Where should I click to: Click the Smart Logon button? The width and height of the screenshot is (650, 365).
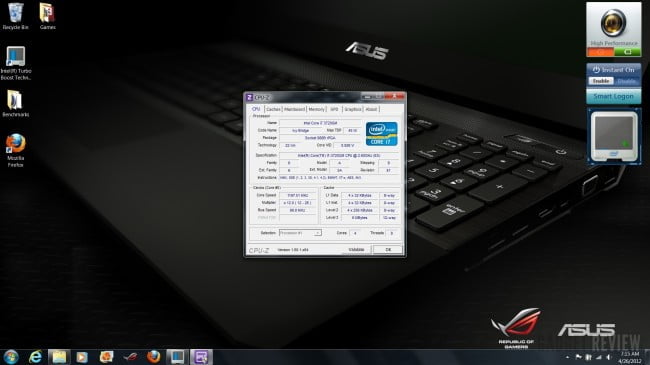click(614, 96)
